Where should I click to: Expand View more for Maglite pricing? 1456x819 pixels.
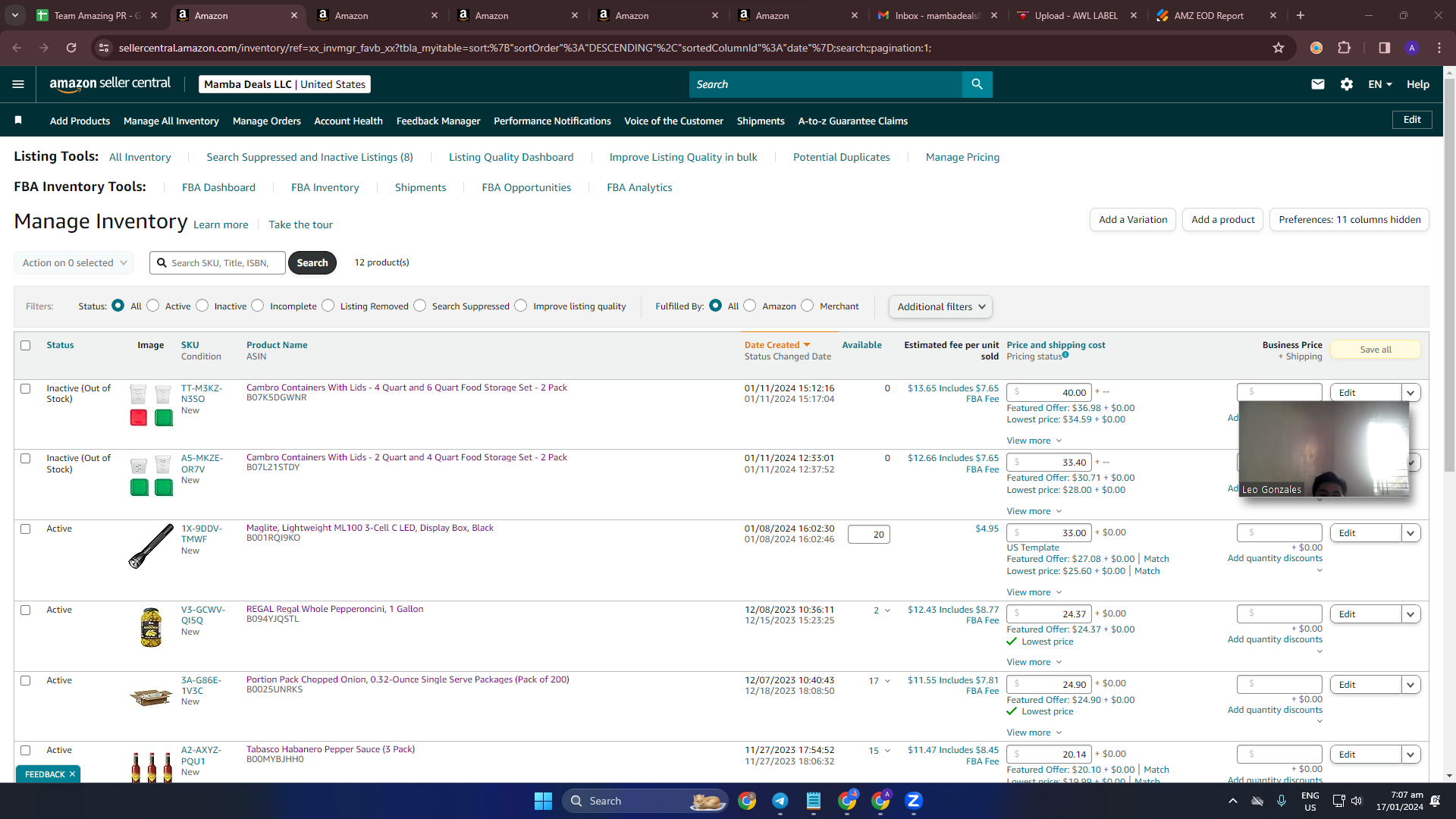point(1034,592)
